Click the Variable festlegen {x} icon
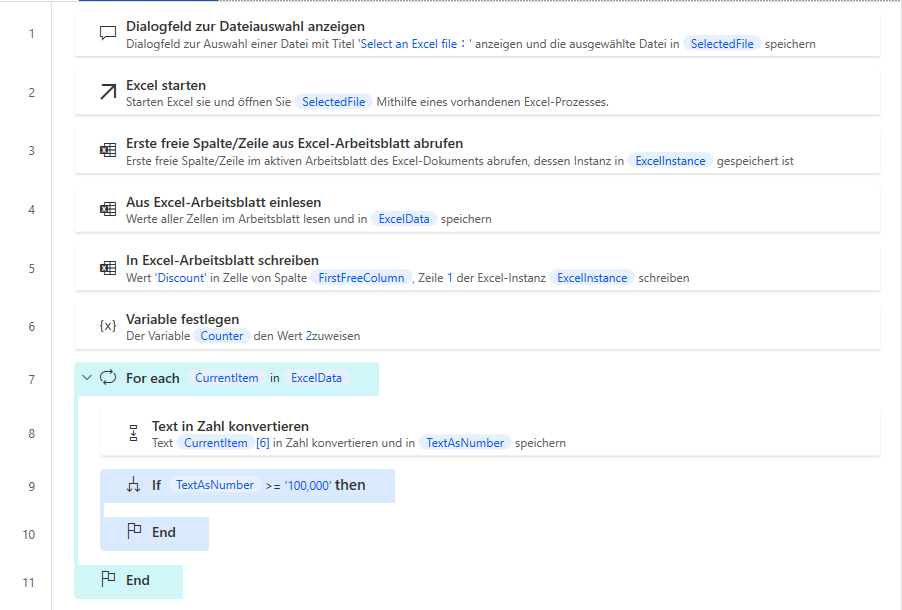The width and height of the screenshot is (902, 610). (x=108, y=326)
